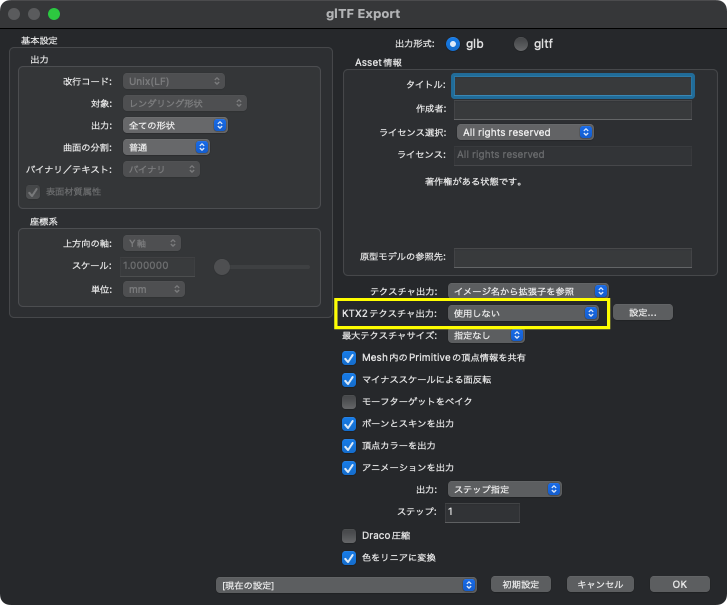Viewport: 727px width, 605px height.
Task: Click the green zoom window button
Action: (54, 14)
